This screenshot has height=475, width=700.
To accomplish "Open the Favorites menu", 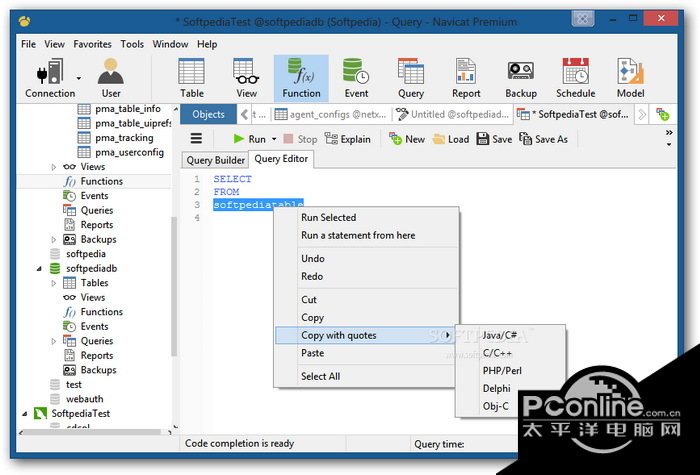I will click(92, 44).
